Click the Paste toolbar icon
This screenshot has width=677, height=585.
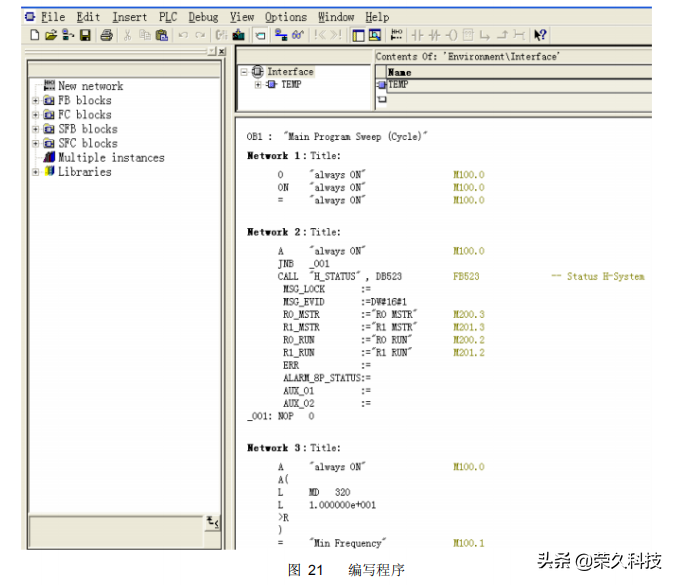point(162,35)
